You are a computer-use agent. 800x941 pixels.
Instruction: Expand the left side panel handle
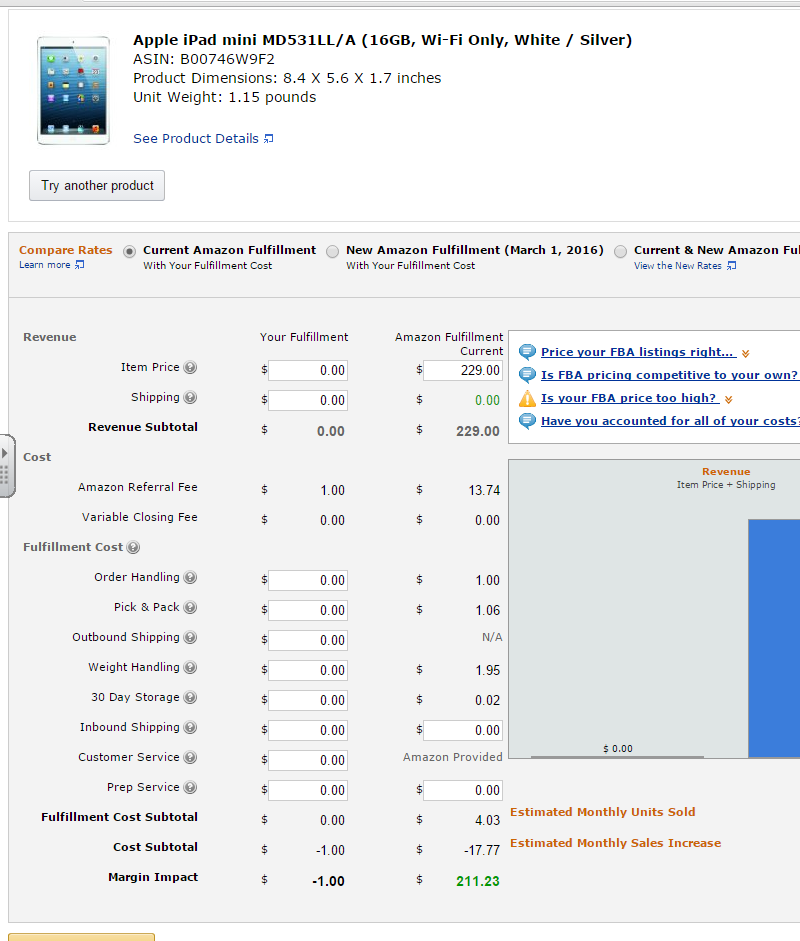pyautogui.click(x=6, y=466)
